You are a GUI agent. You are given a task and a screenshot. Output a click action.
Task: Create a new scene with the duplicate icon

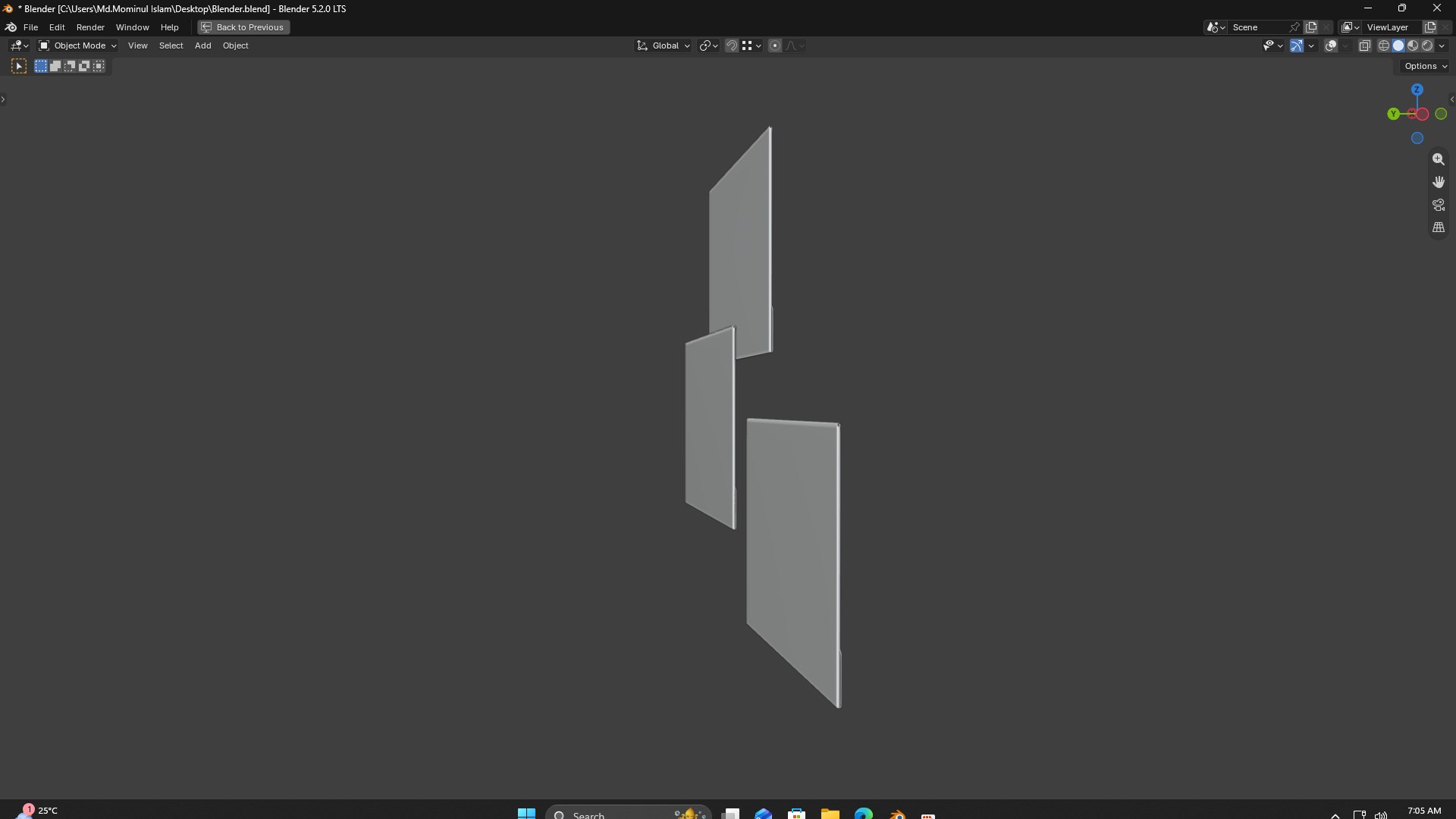[1311, 27]
